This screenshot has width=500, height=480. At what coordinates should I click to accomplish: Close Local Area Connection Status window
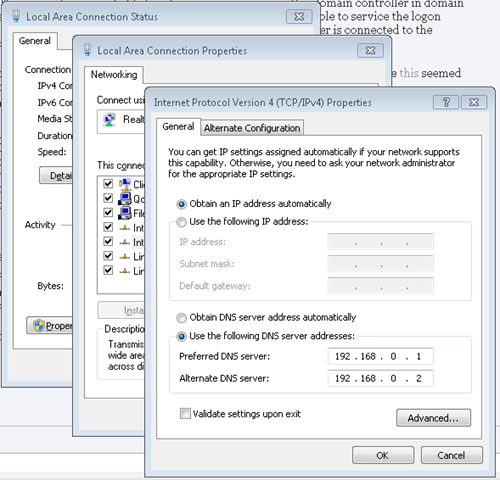299,17
